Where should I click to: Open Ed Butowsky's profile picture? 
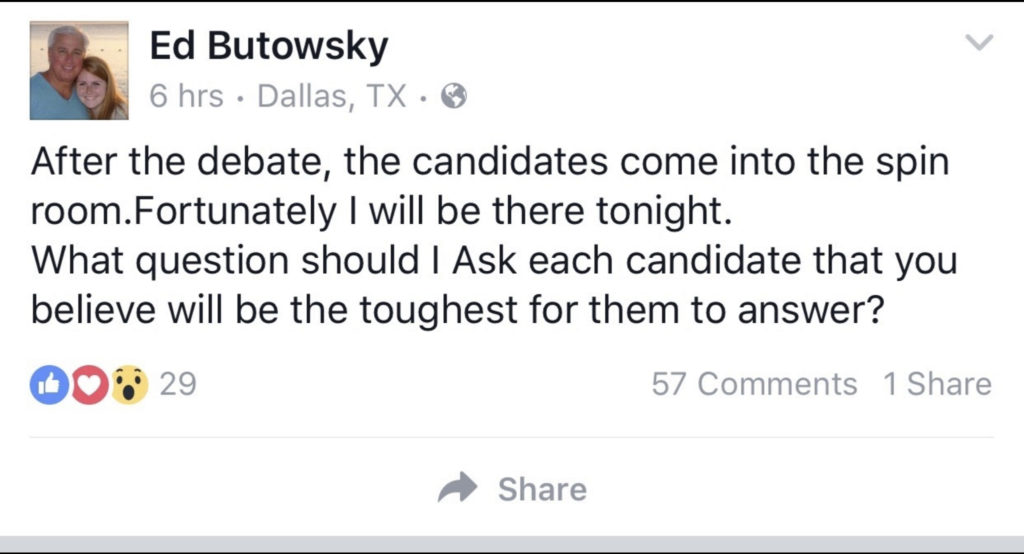point(79,71)
